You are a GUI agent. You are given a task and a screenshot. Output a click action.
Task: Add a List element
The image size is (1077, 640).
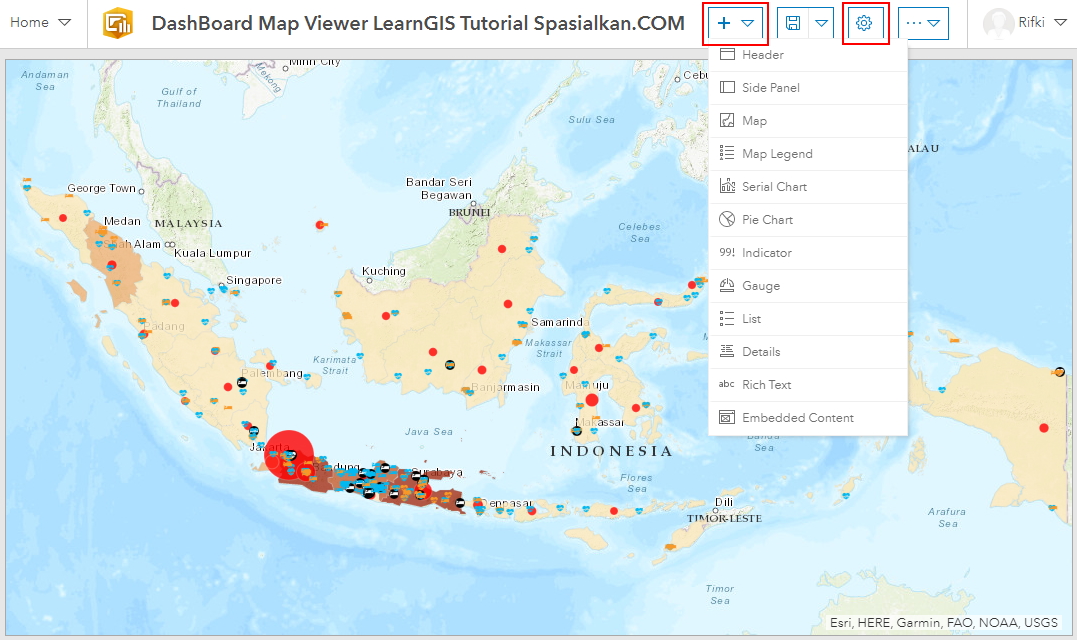[x=808, y=319]
